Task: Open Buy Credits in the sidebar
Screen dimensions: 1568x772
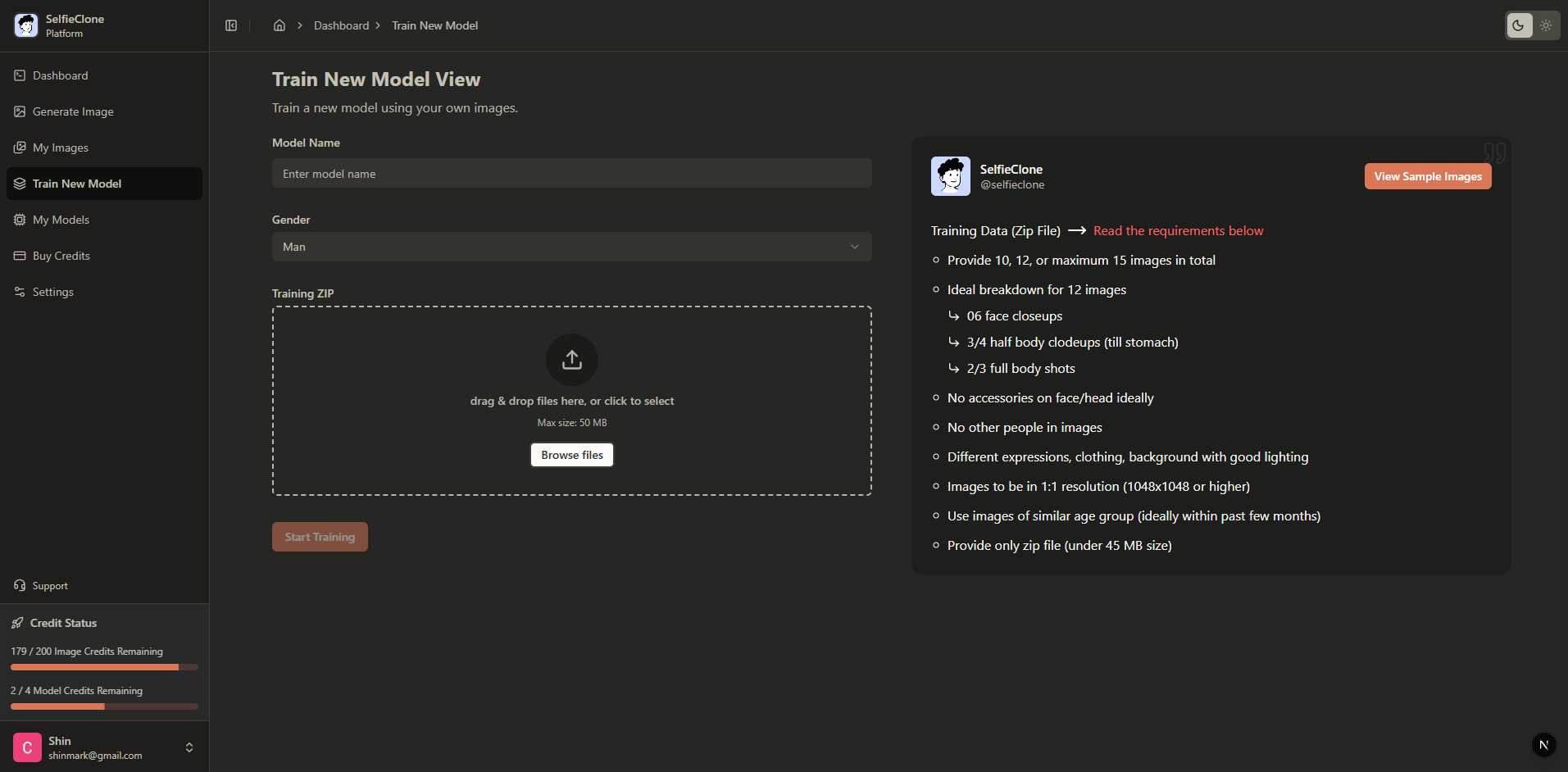Action: (x=104, y=256)
